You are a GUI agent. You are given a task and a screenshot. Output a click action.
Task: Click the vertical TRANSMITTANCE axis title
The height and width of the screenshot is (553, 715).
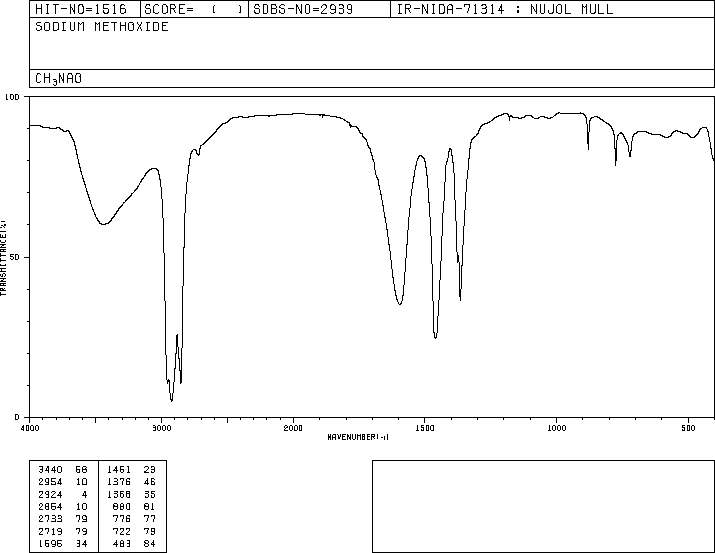[3, 258]
